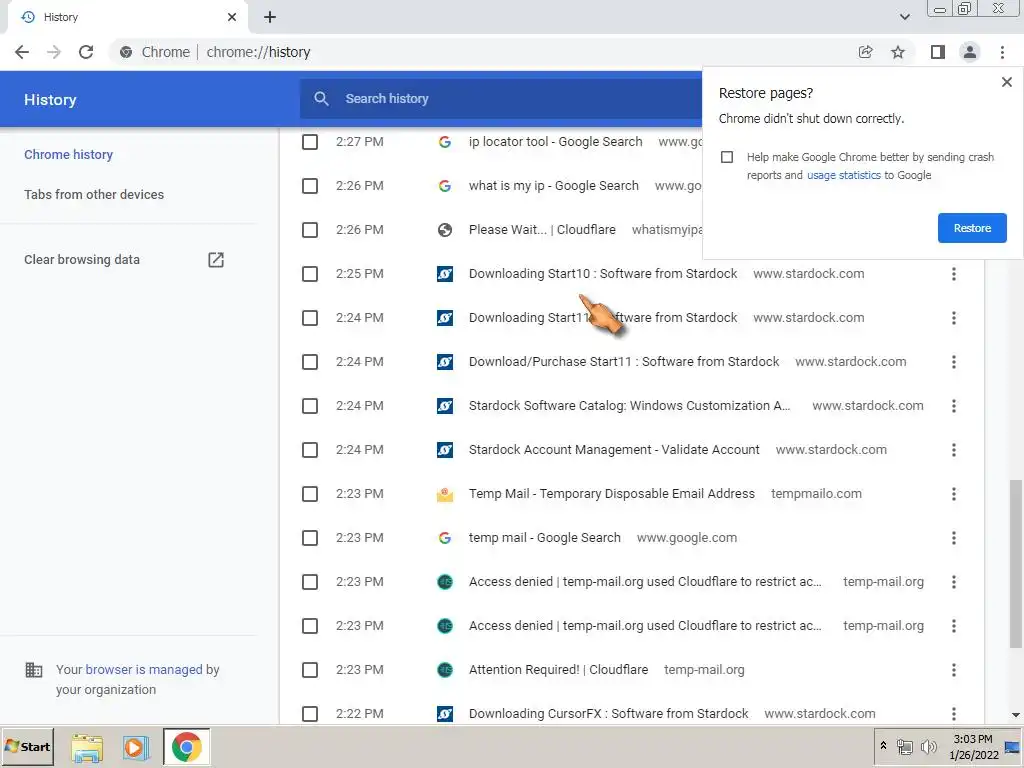This screenshot has height=768, width=1024.
Task: Click the Stardock favicon of Downloading CursorFX
Action: [445, 714]
